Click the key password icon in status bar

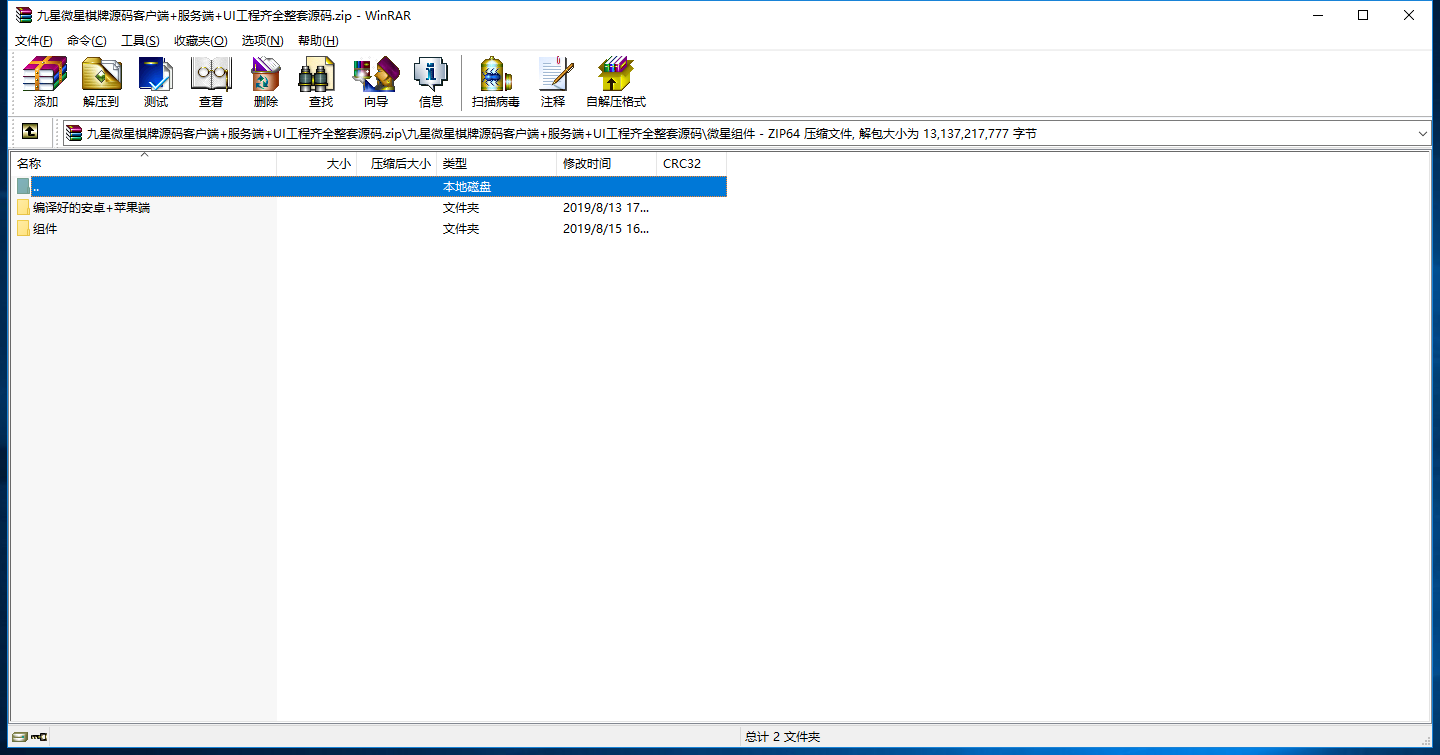coord(39,737)
